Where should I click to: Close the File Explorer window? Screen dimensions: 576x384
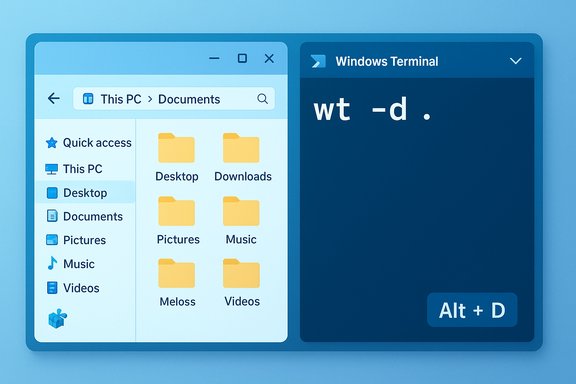269,58
